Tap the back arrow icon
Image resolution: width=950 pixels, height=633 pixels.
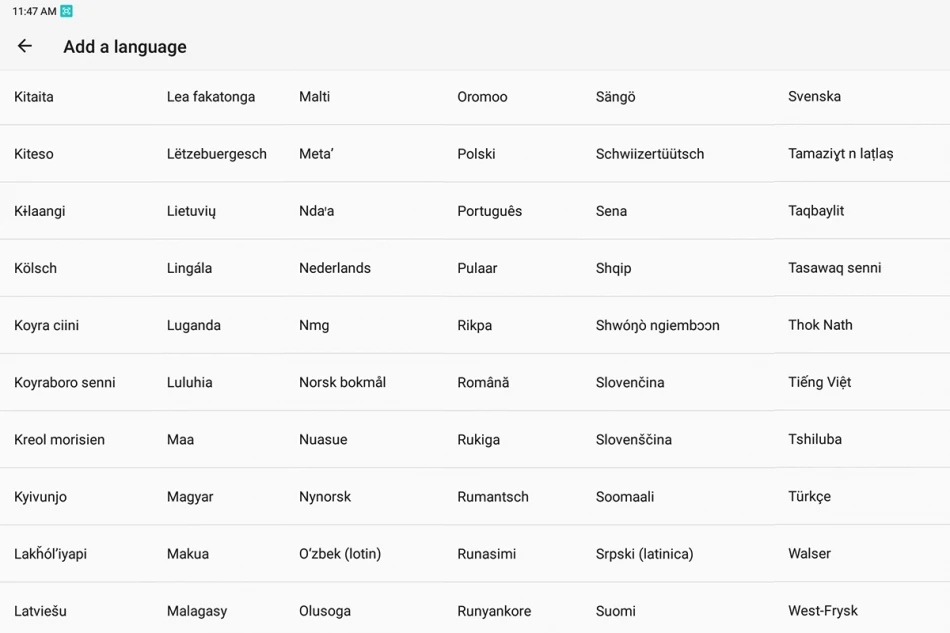(x=25, y=46)
